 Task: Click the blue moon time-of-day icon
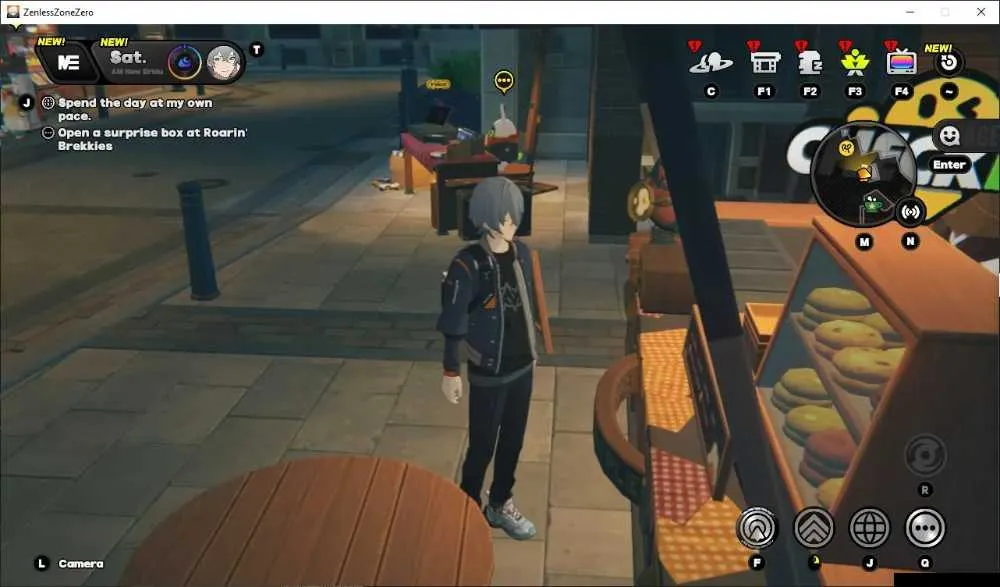184,63
